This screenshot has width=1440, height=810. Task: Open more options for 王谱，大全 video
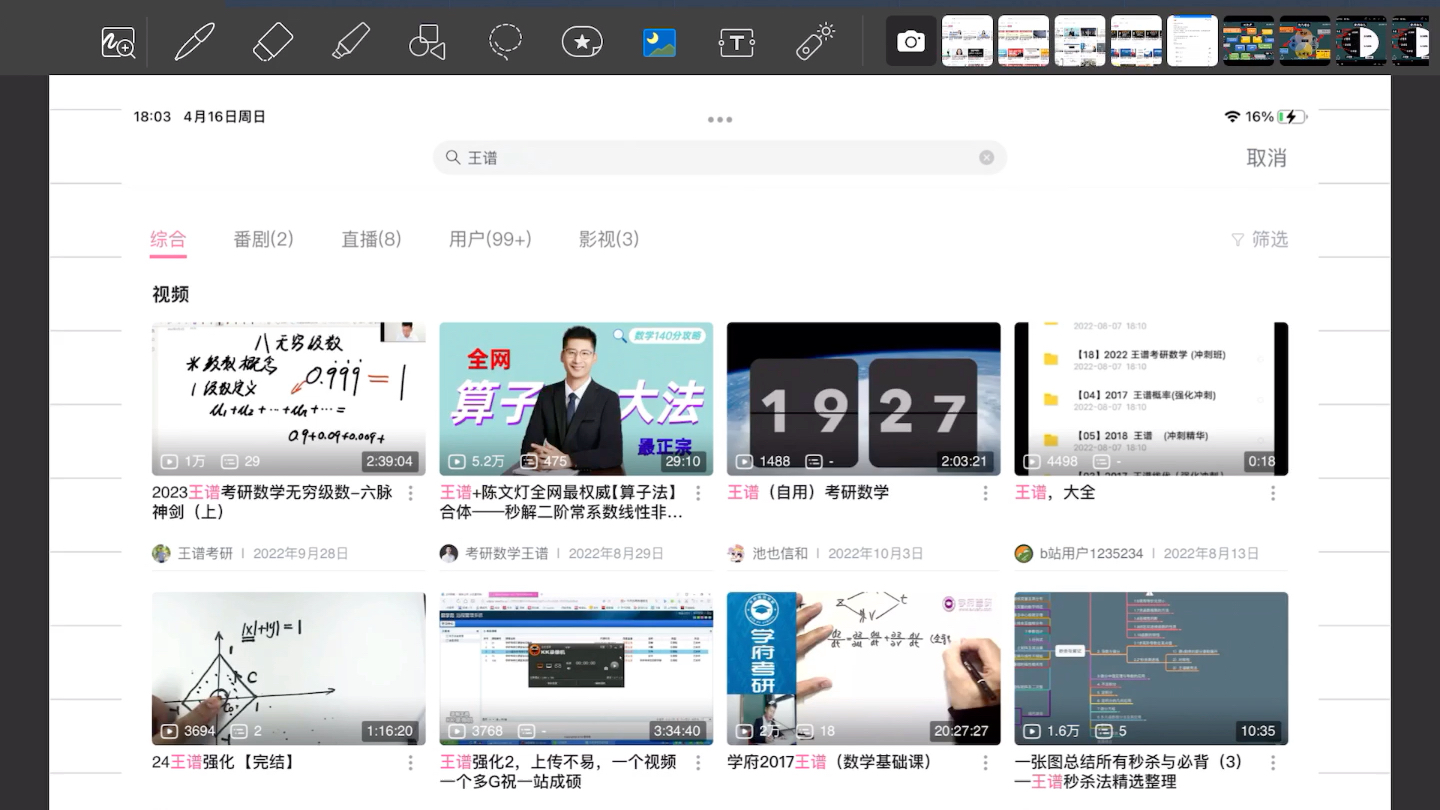1273,493
